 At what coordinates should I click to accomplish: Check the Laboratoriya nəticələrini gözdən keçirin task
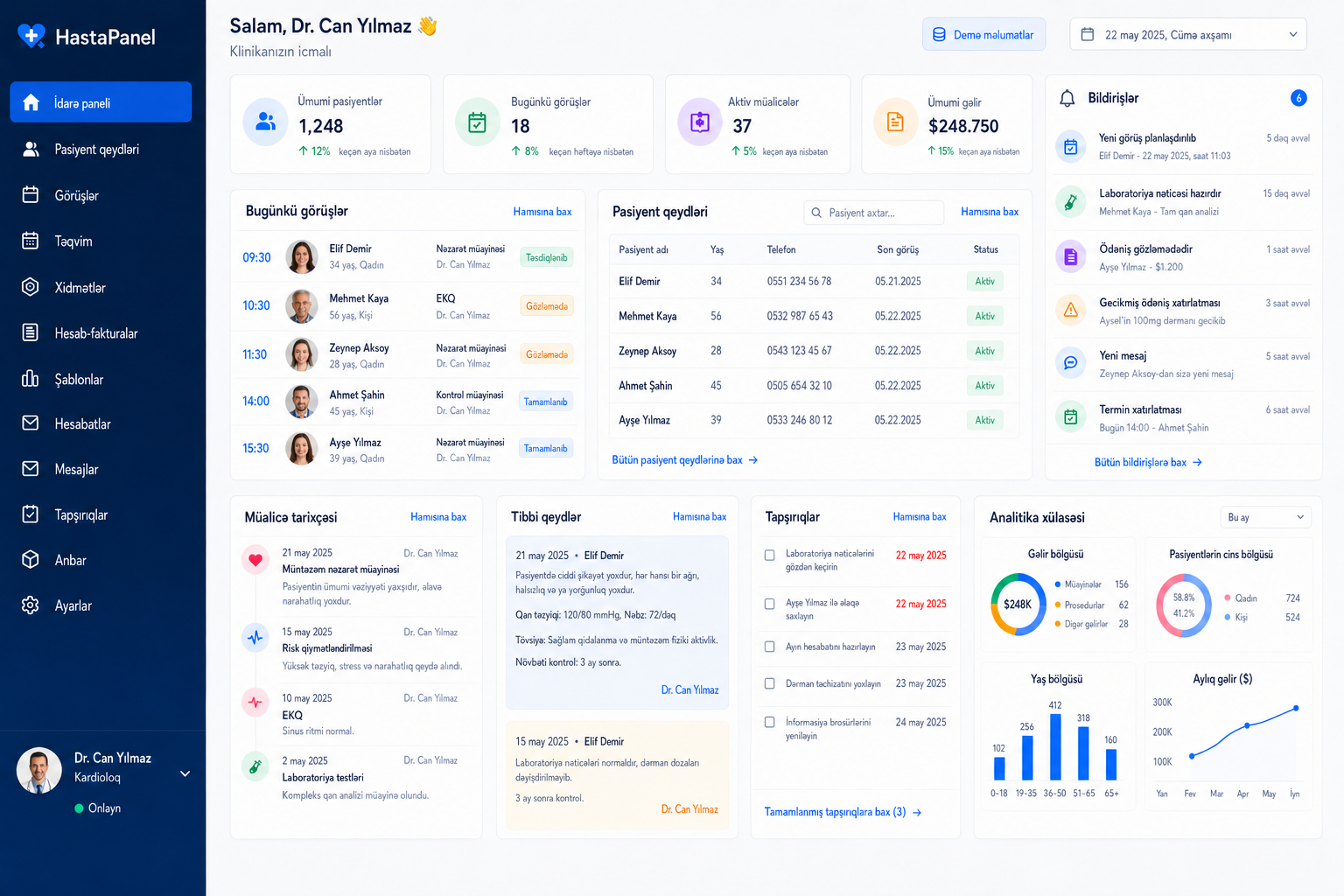(x=770, y=555)
